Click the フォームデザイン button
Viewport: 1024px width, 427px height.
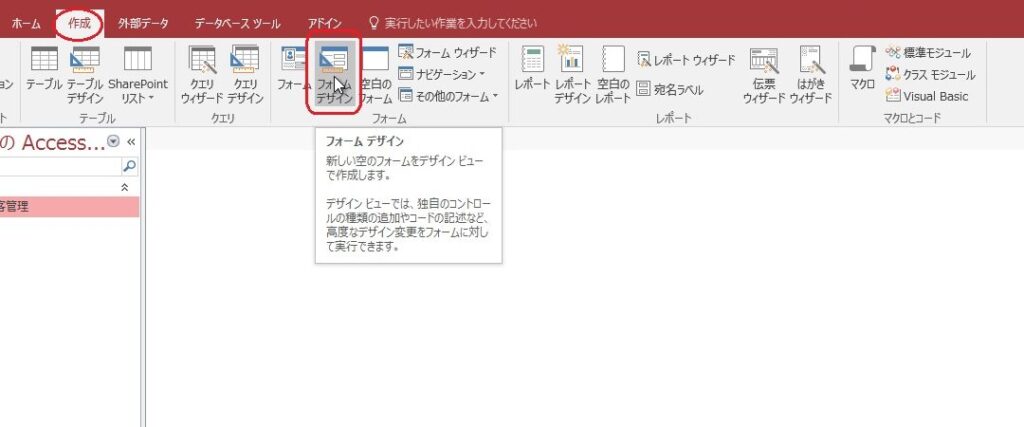coord(334,74)
